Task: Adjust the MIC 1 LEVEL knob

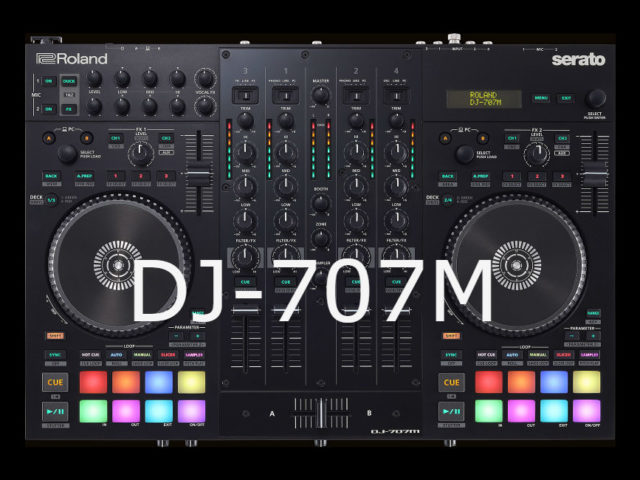Action: (x=94, y=78)
